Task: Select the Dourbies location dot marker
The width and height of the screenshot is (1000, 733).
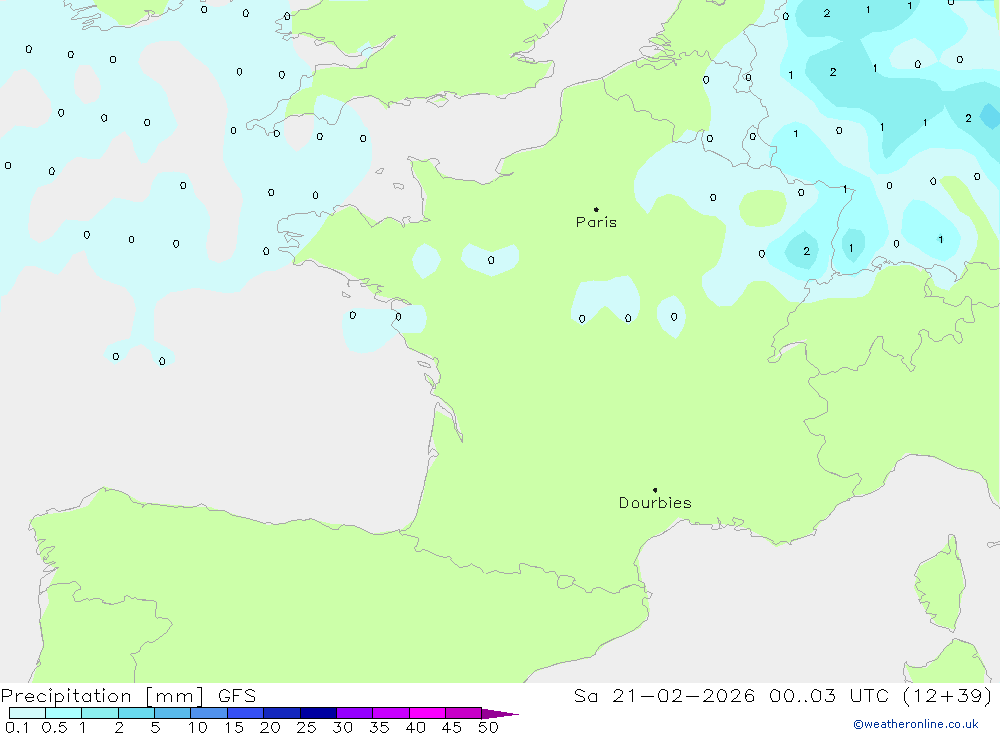Action: pos(655,490)
